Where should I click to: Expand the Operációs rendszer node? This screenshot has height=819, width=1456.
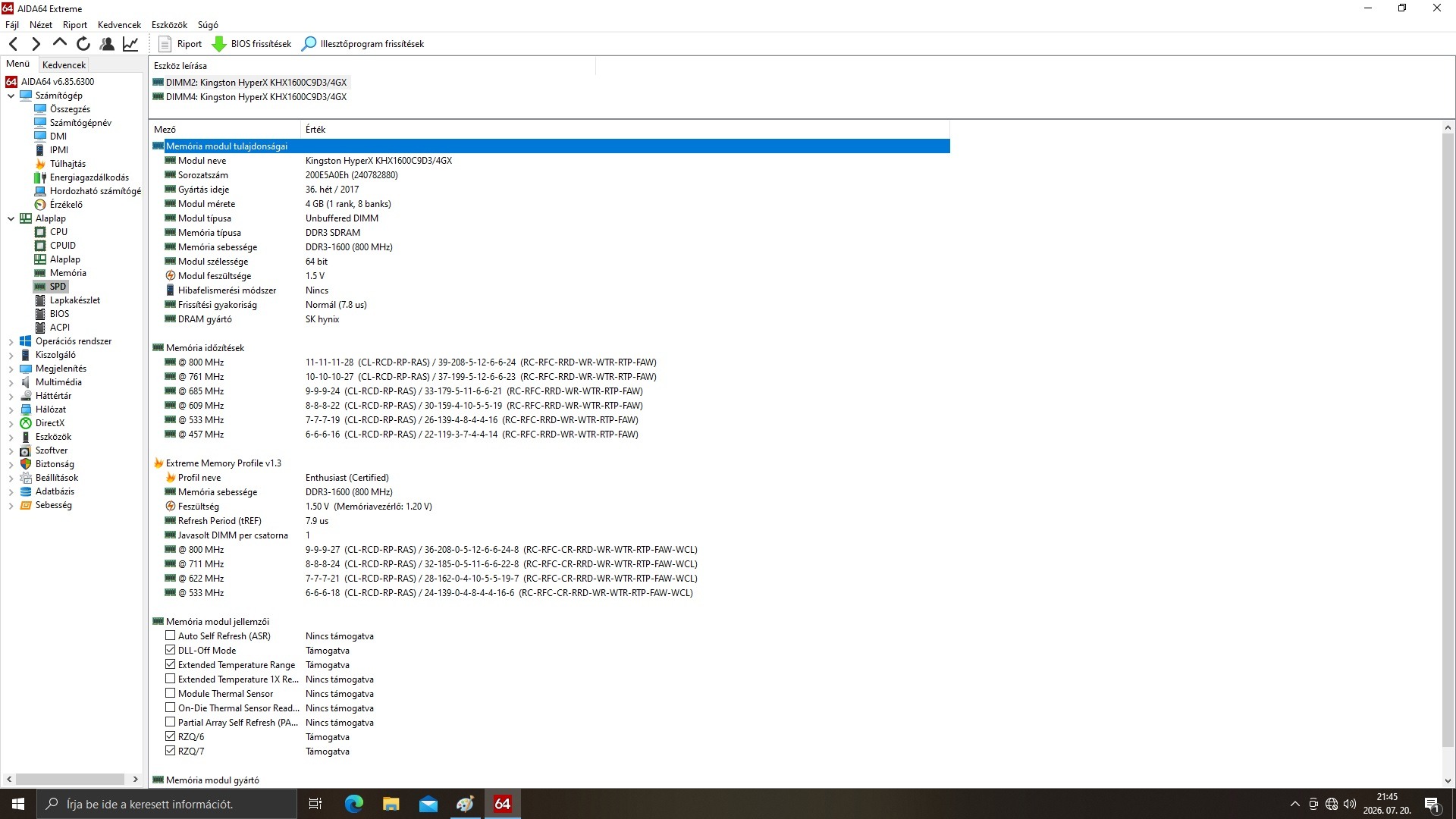pyautogui.click(x=11, y=341)
